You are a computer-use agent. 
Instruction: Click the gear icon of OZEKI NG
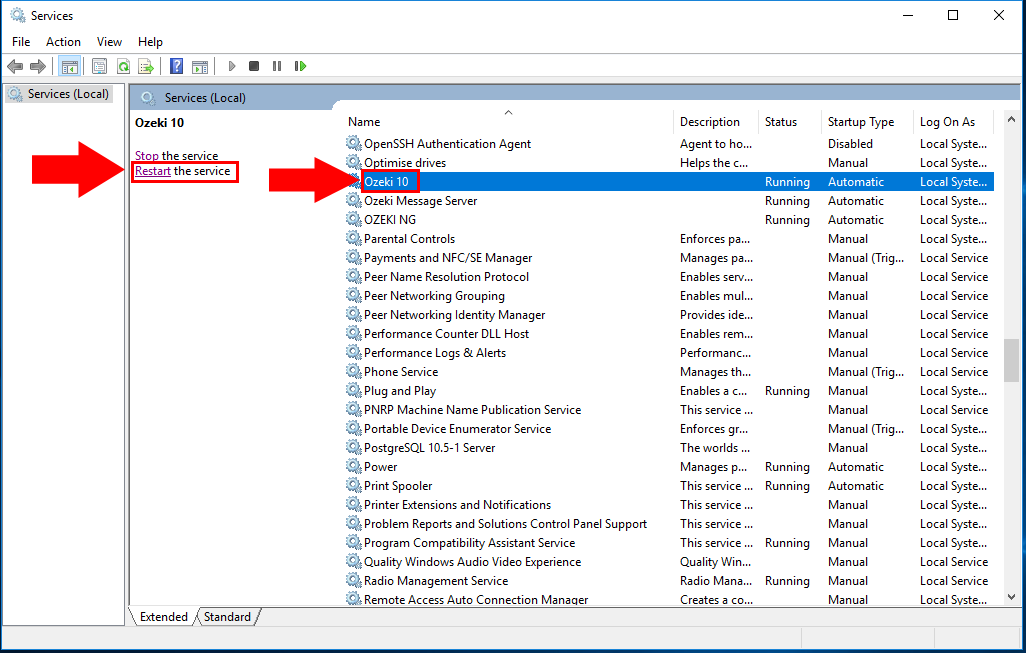(354, 219)
